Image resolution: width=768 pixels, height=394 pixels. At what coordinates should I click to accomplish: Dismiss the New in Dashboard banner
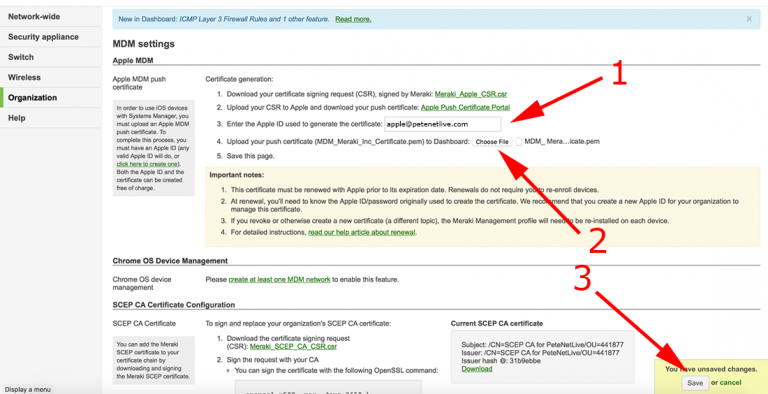(749, 19)
